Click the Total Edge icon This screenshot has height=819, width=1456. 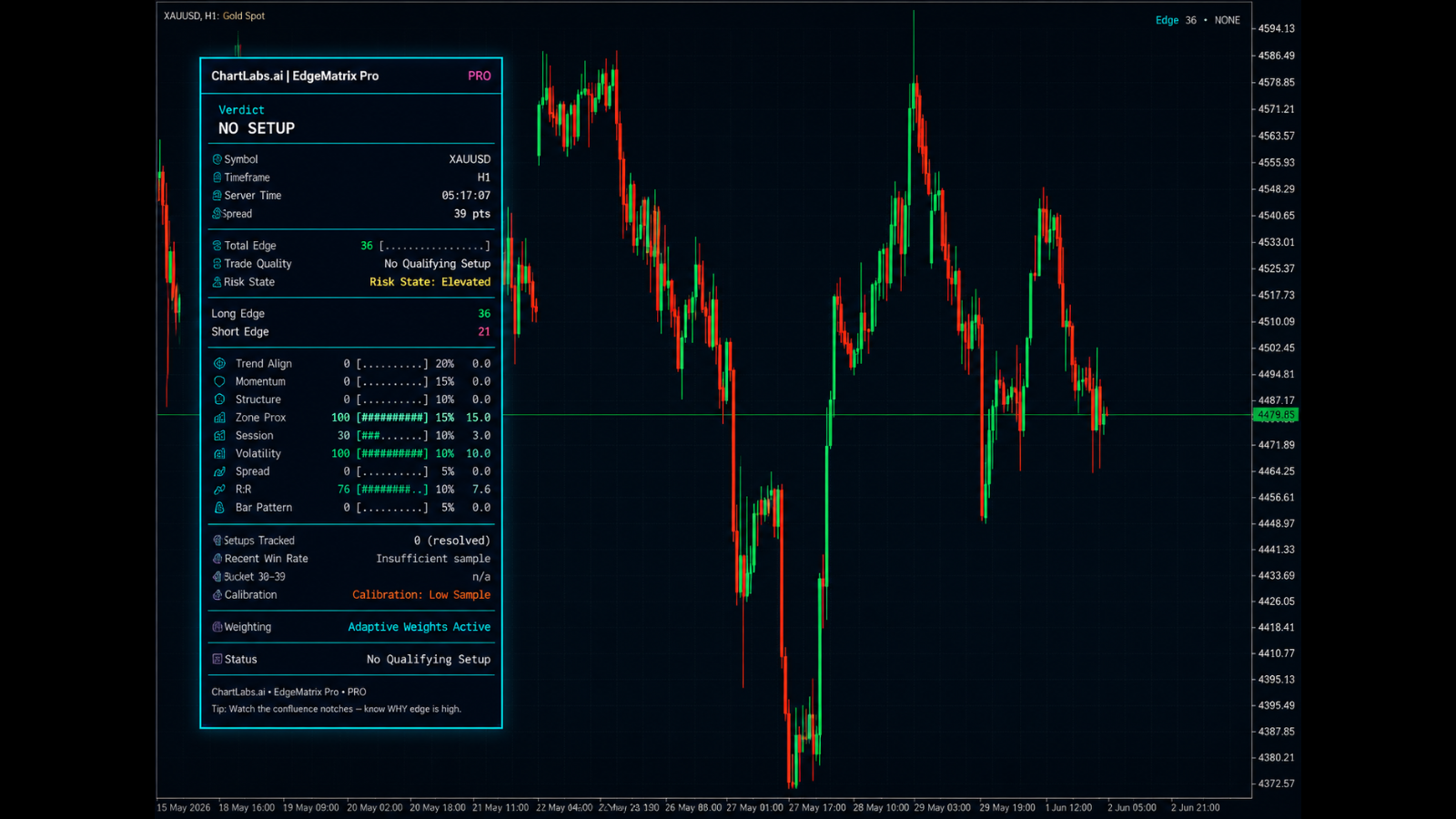(217, 246)
